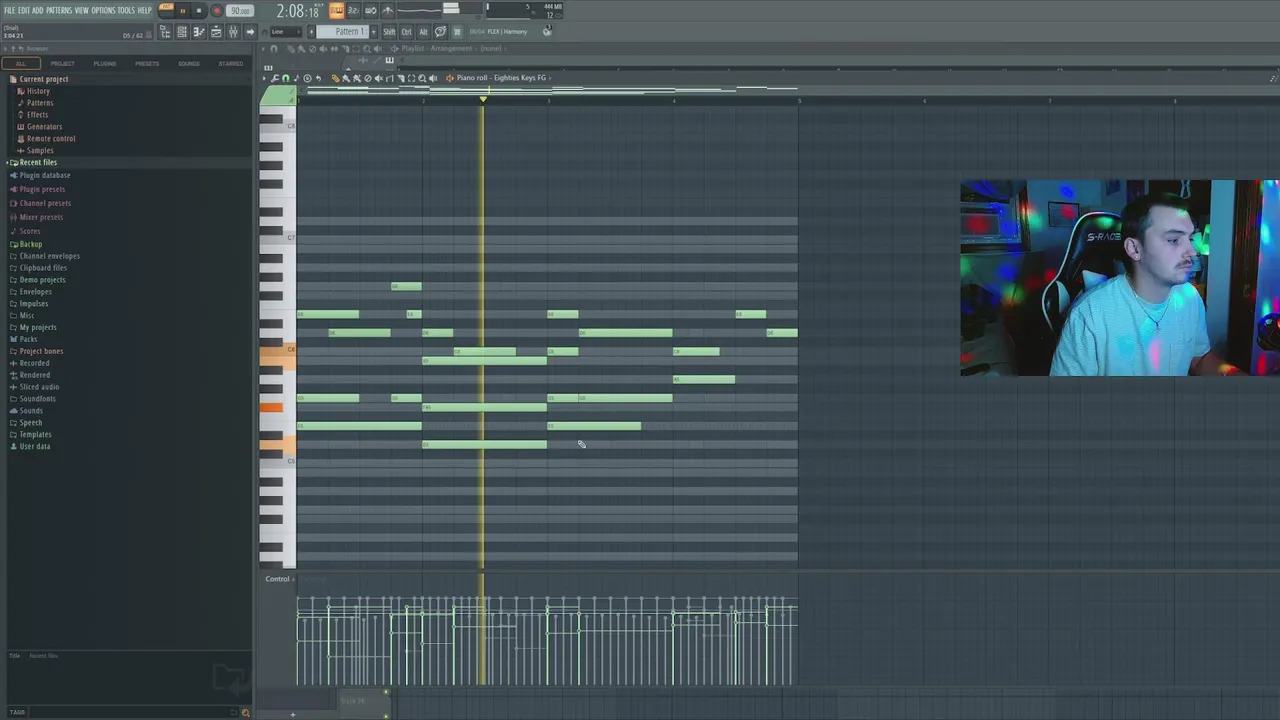
Task: Open the TOOLS menu
Action: click(126, 10)
